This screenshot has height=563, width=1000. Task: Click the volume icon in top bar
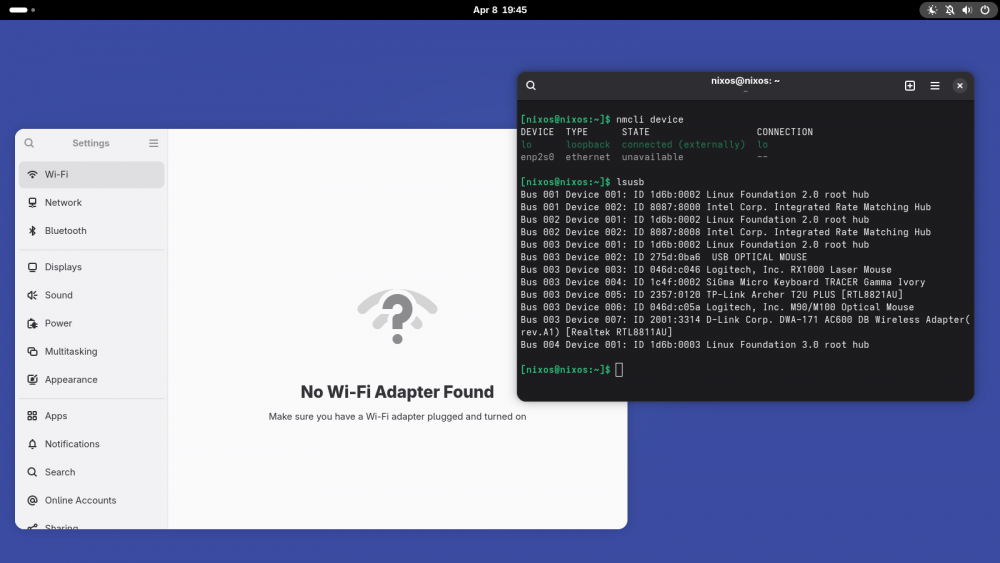pyautogui.click(x=967, y=10)
